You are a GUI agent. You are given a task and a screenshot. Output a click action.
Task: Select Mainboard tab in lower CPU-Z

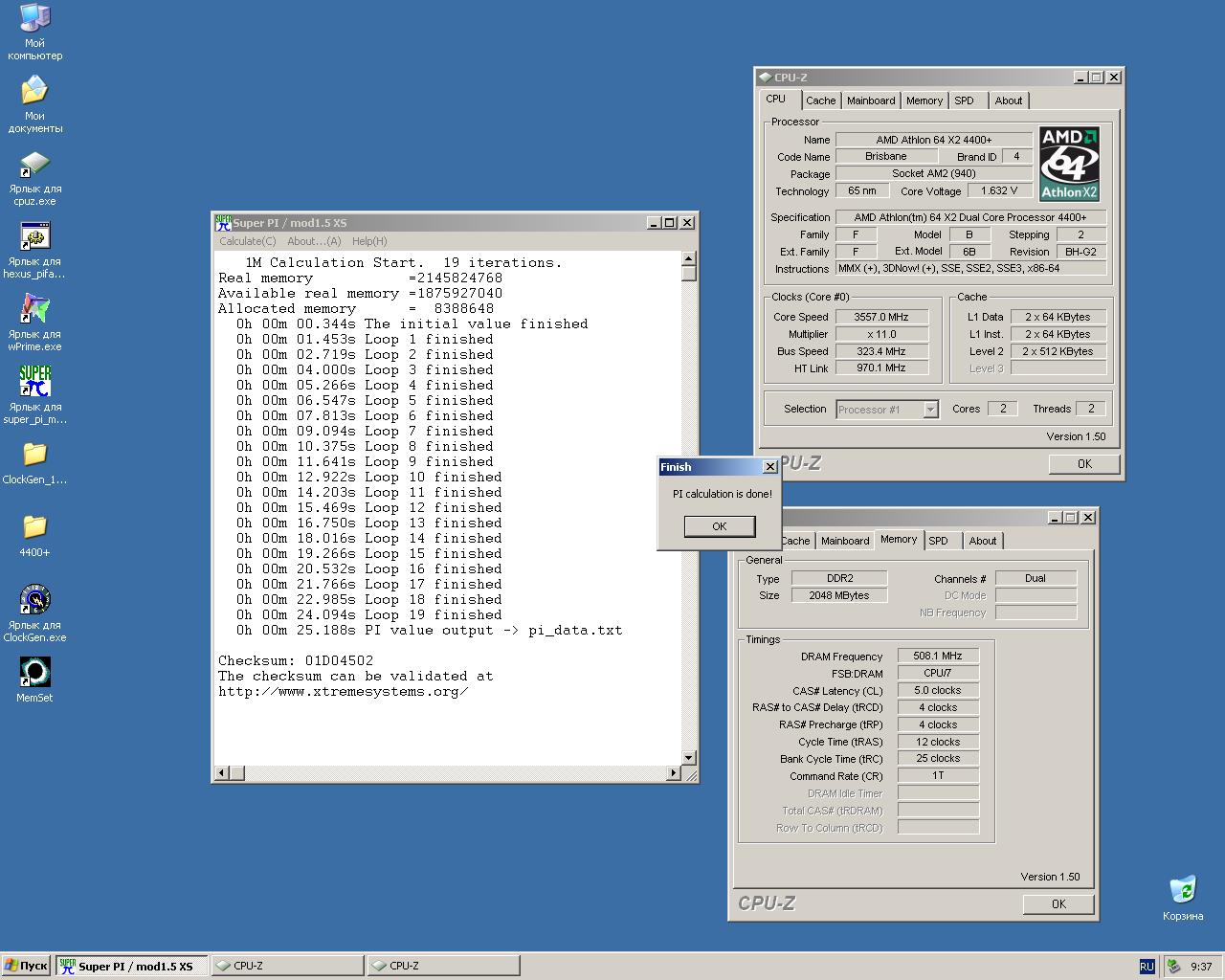click(845, 541)
